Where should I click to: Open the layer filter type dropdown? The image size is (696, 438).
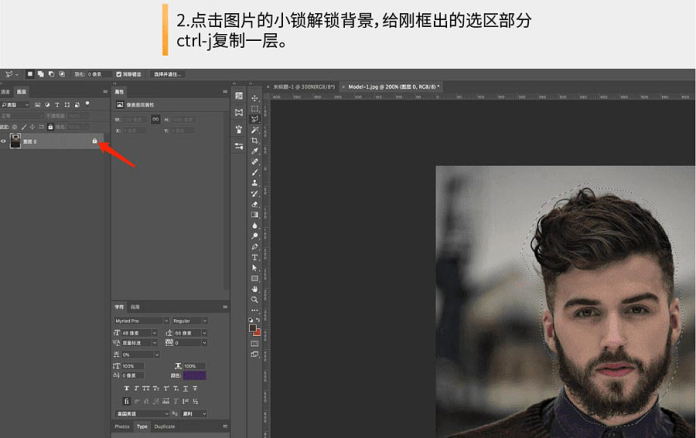point(14,104)
